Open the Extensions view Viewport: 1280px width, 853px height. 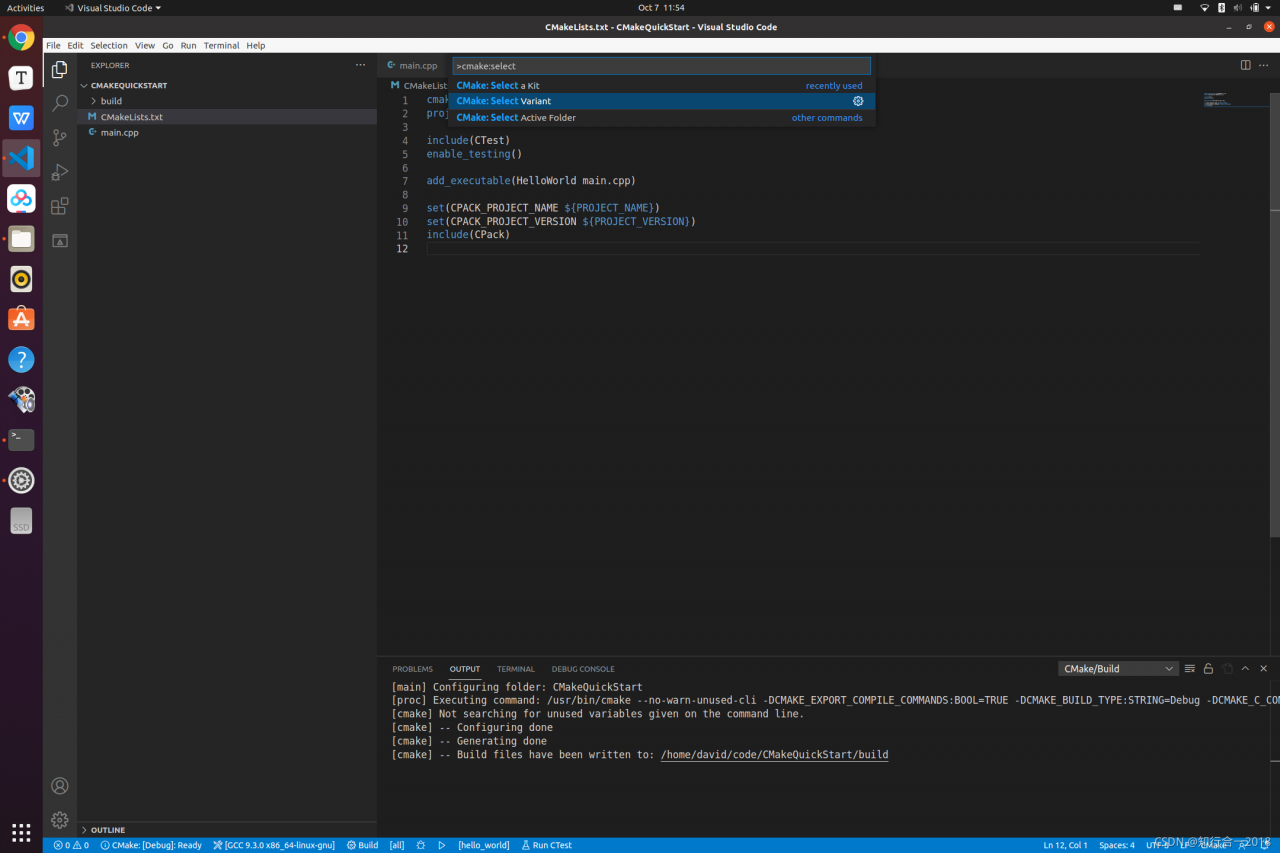(x=60, y=206)
